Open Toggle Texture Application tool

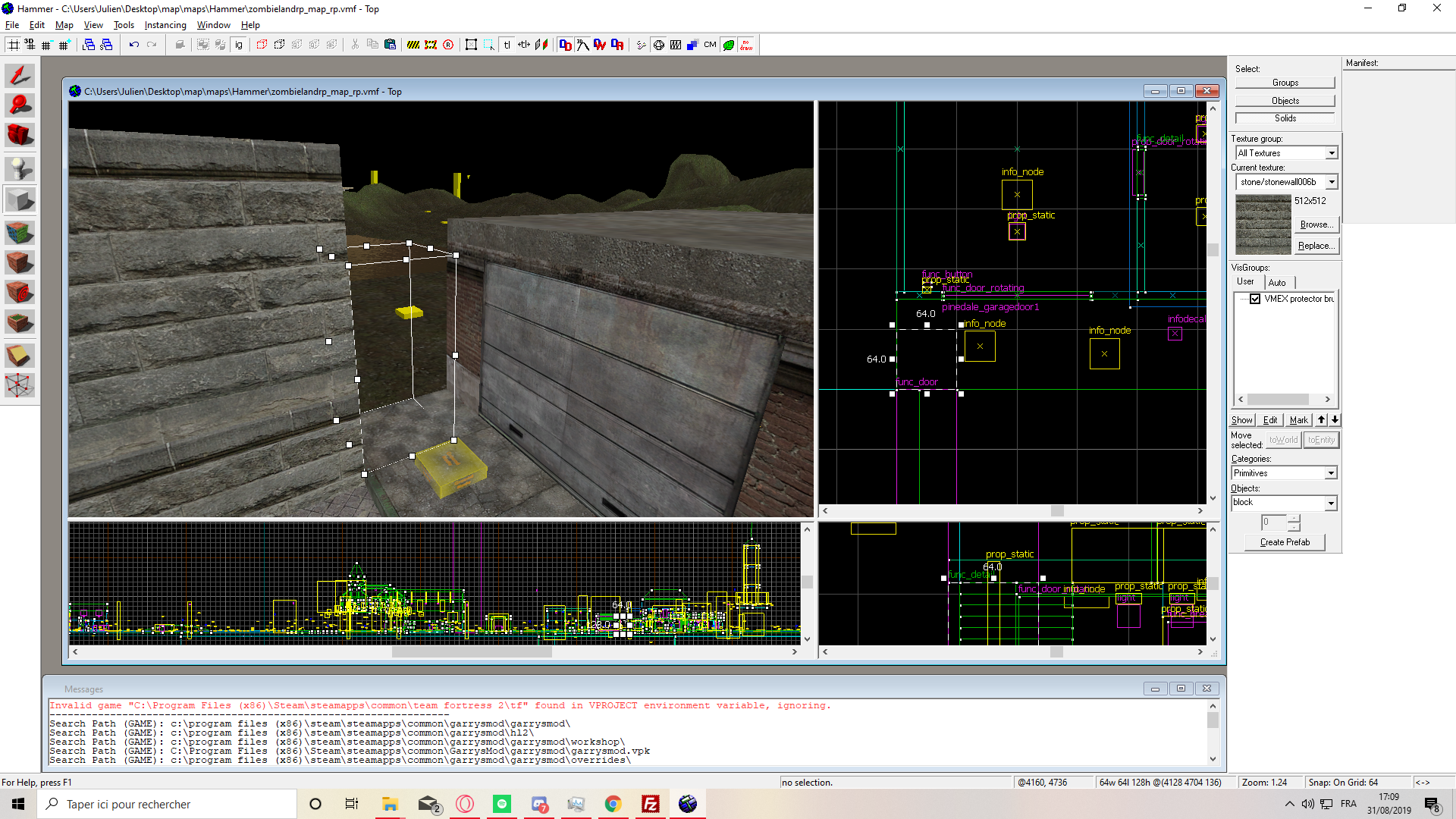pyautogui.click(x=20, y=232)
